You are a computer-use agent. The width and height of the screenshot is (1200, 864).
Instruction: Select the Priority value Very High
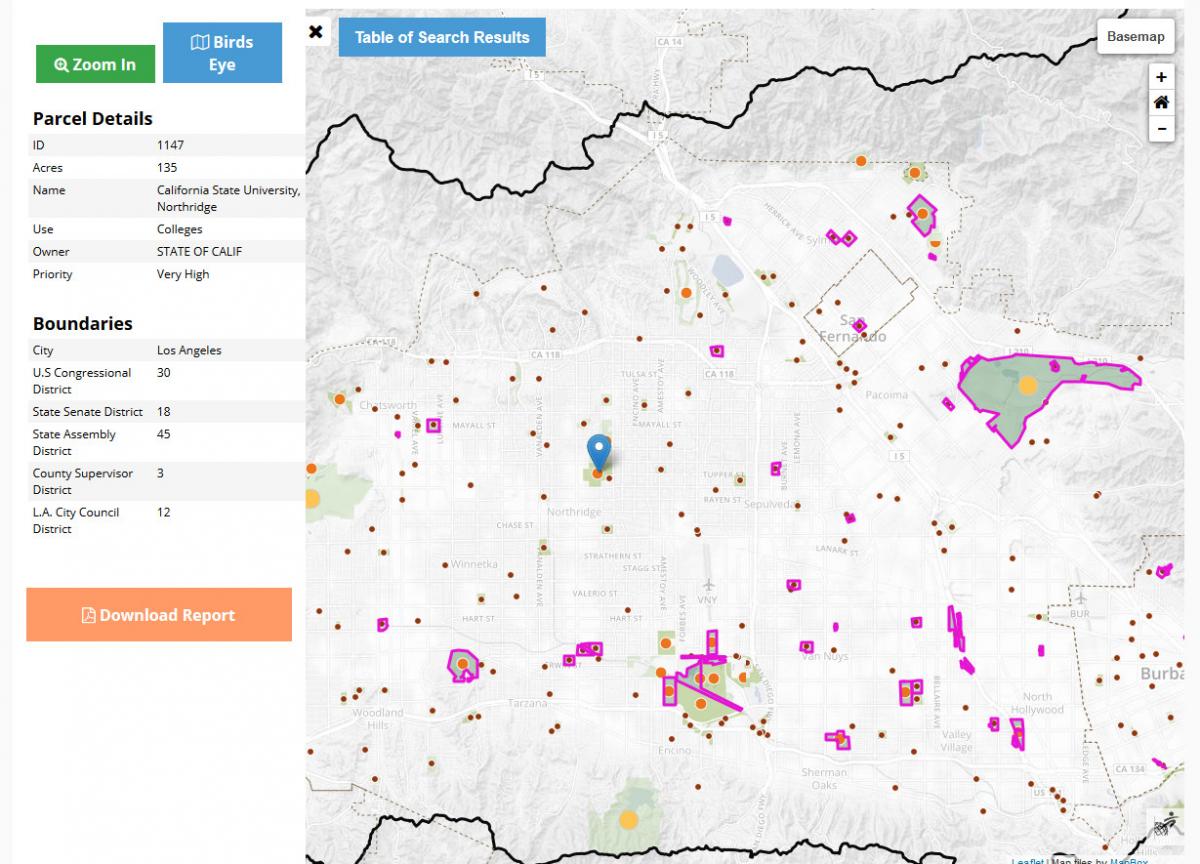[183, 274]
